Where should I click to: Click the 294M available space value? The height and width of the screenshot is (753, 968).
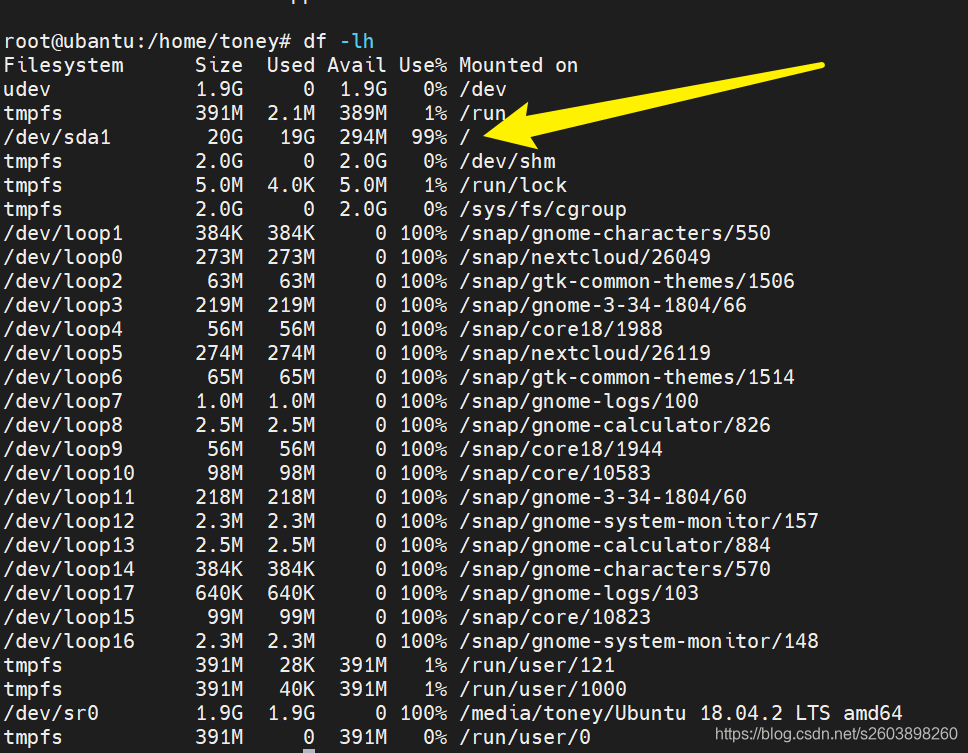(362, 137)
